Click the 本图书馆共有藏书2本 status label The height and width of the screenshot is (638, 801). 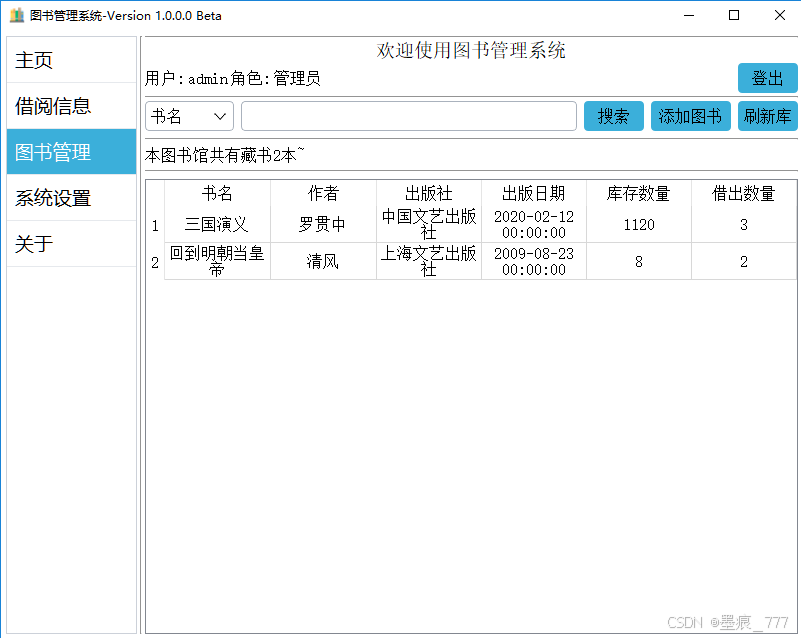[224, 155]
